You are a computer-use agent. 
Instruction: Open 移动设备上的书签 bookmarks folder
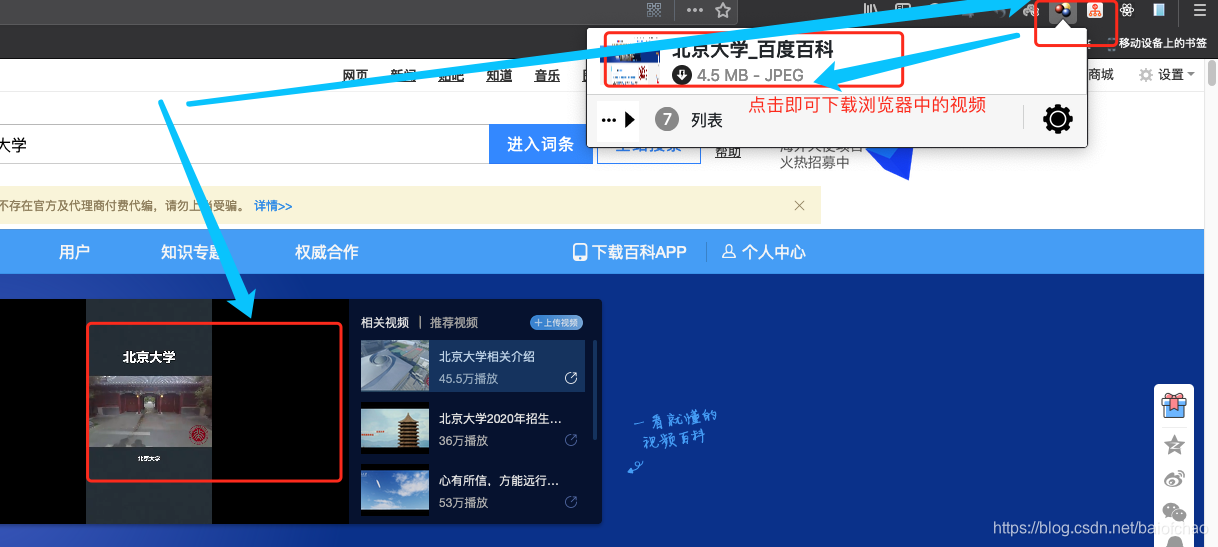click(x=1155, y=43)
